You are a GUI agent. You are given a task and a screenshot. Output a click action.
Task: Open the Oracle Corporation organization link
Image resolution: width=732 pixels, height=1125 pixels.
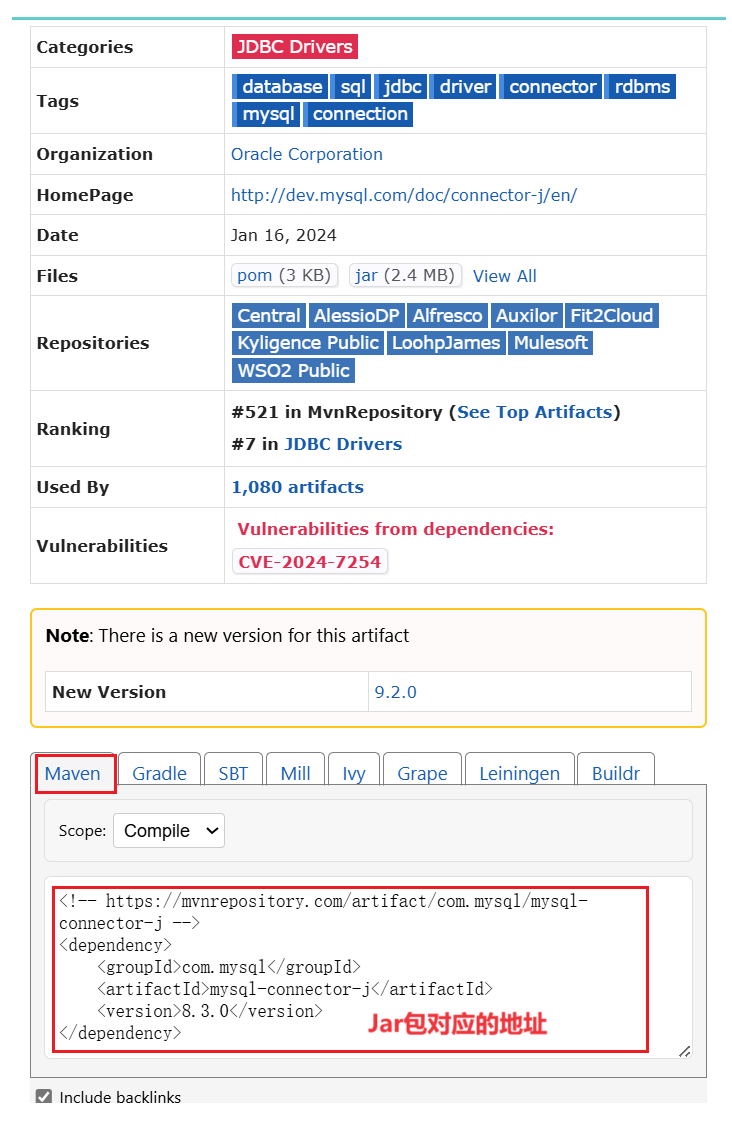pos(306,154)
